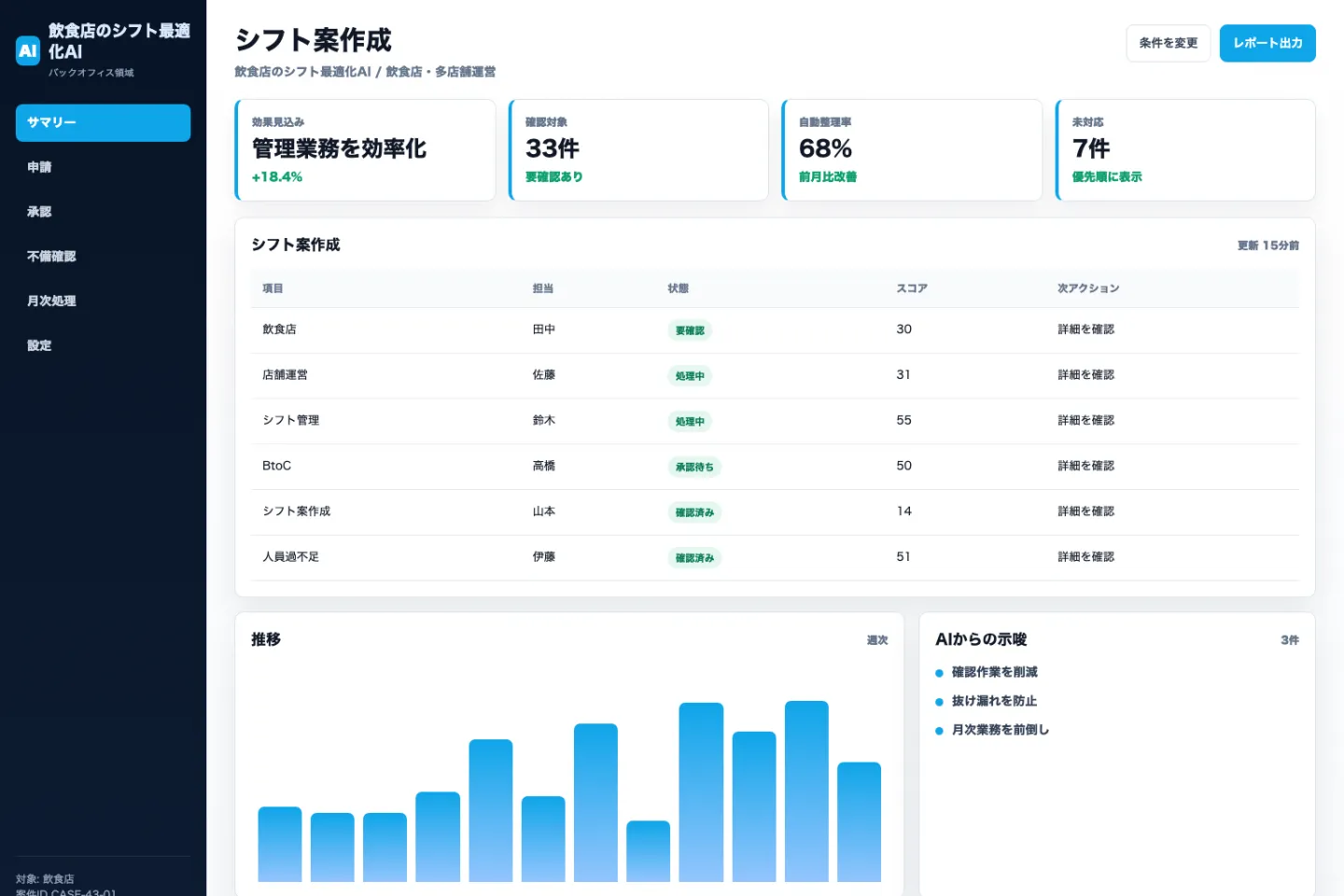Click the 次アクション column header
The width and height of the screenshot is (1344, 896).
pyautogui.click(x=1088, y=288)
